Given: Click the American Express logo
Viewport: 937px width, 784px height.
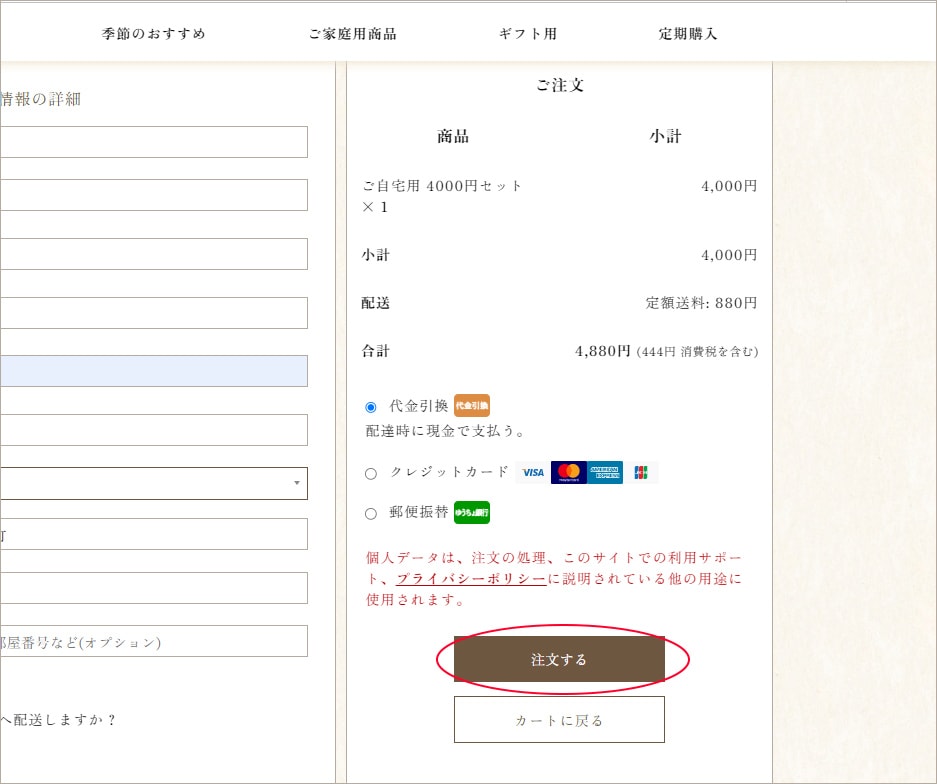Looking at the screenshot, I should coord(605,473).
